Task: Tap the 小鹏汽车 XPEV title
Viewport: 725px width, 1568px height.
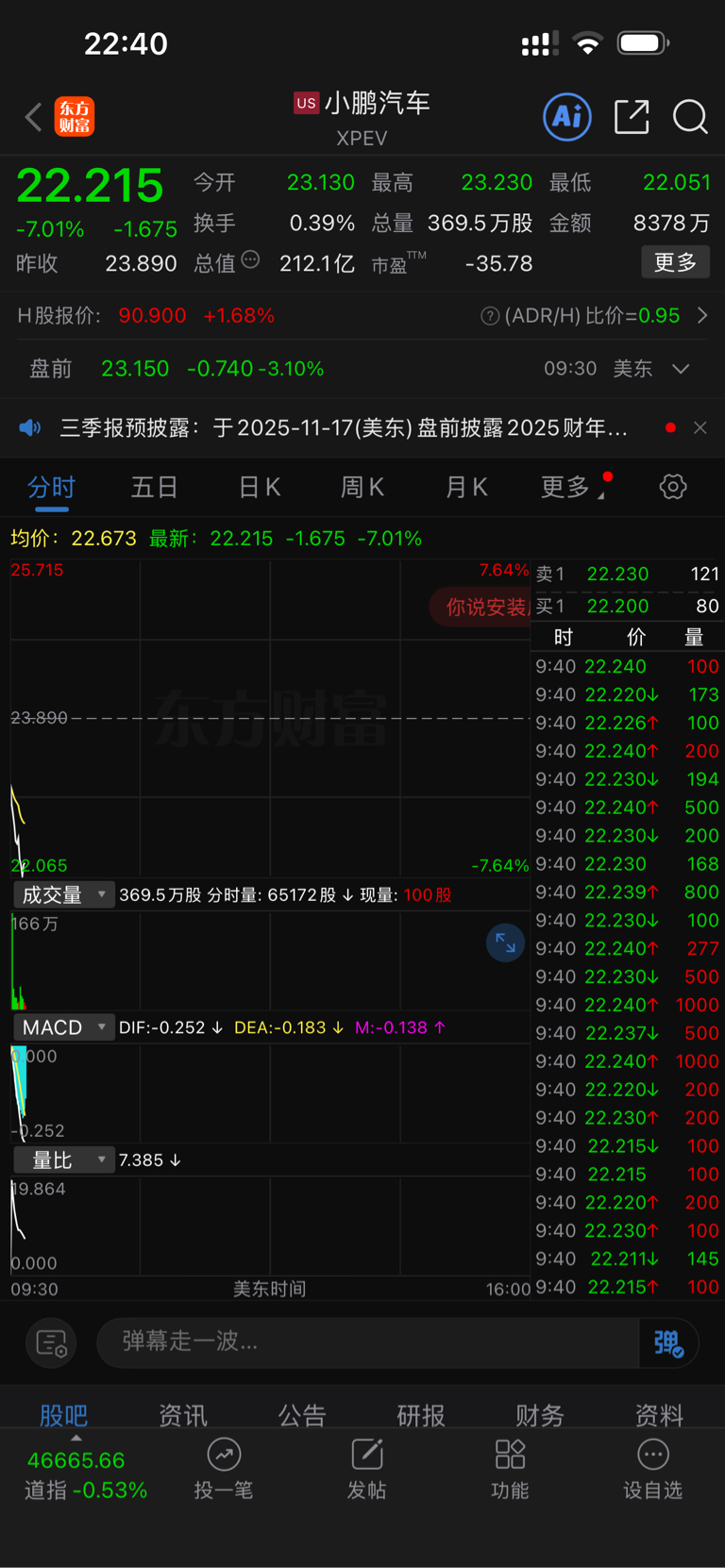Action: pos(362,119)
